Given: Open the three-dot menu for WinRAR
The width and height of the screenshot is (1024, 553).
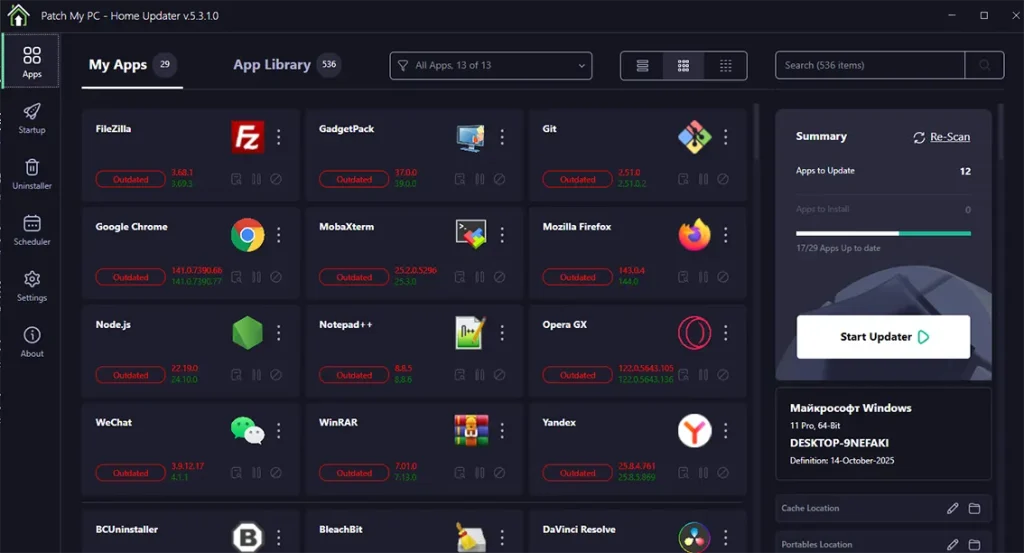Looking at the screenshot, I should coord(502,431).
